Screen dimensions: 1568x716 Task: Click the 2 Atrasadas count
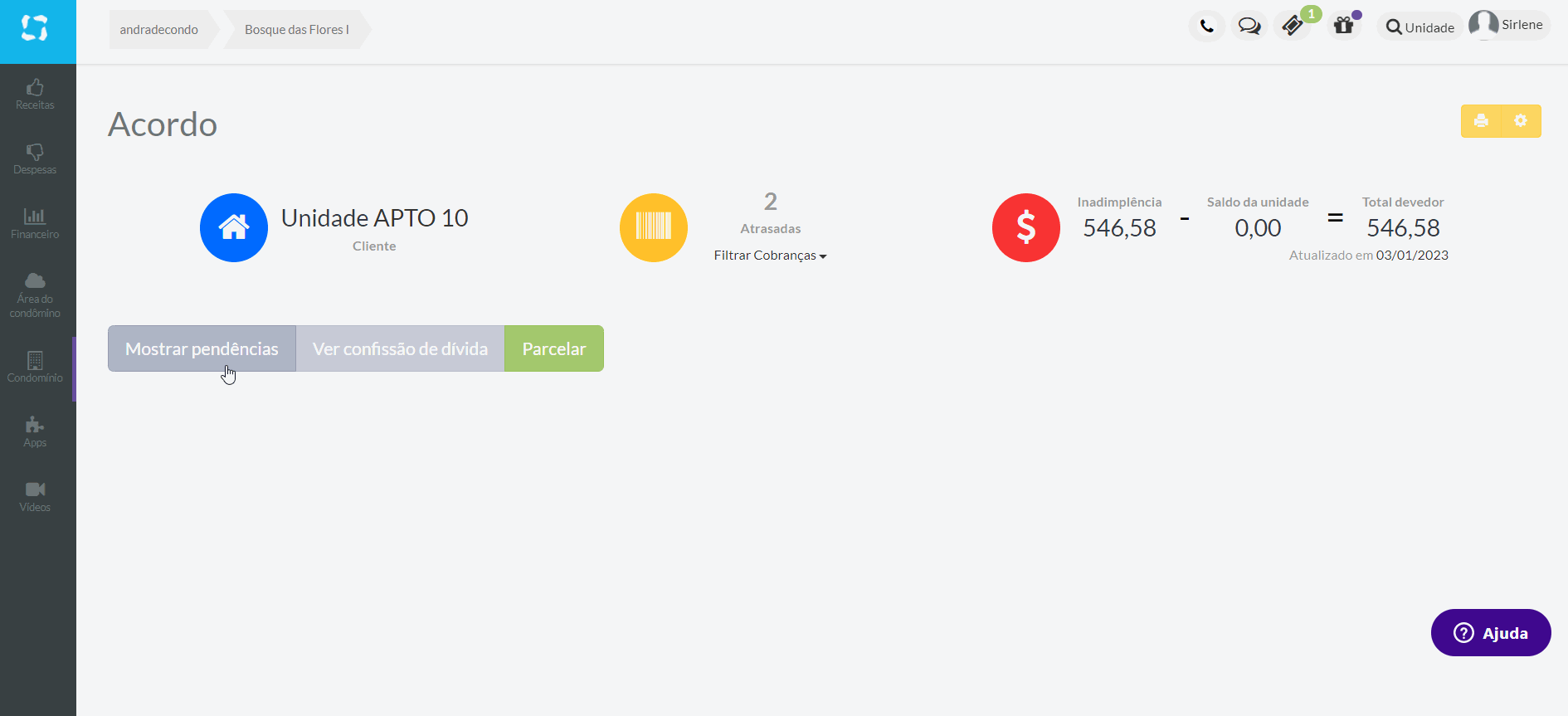(x=771, y=212)
